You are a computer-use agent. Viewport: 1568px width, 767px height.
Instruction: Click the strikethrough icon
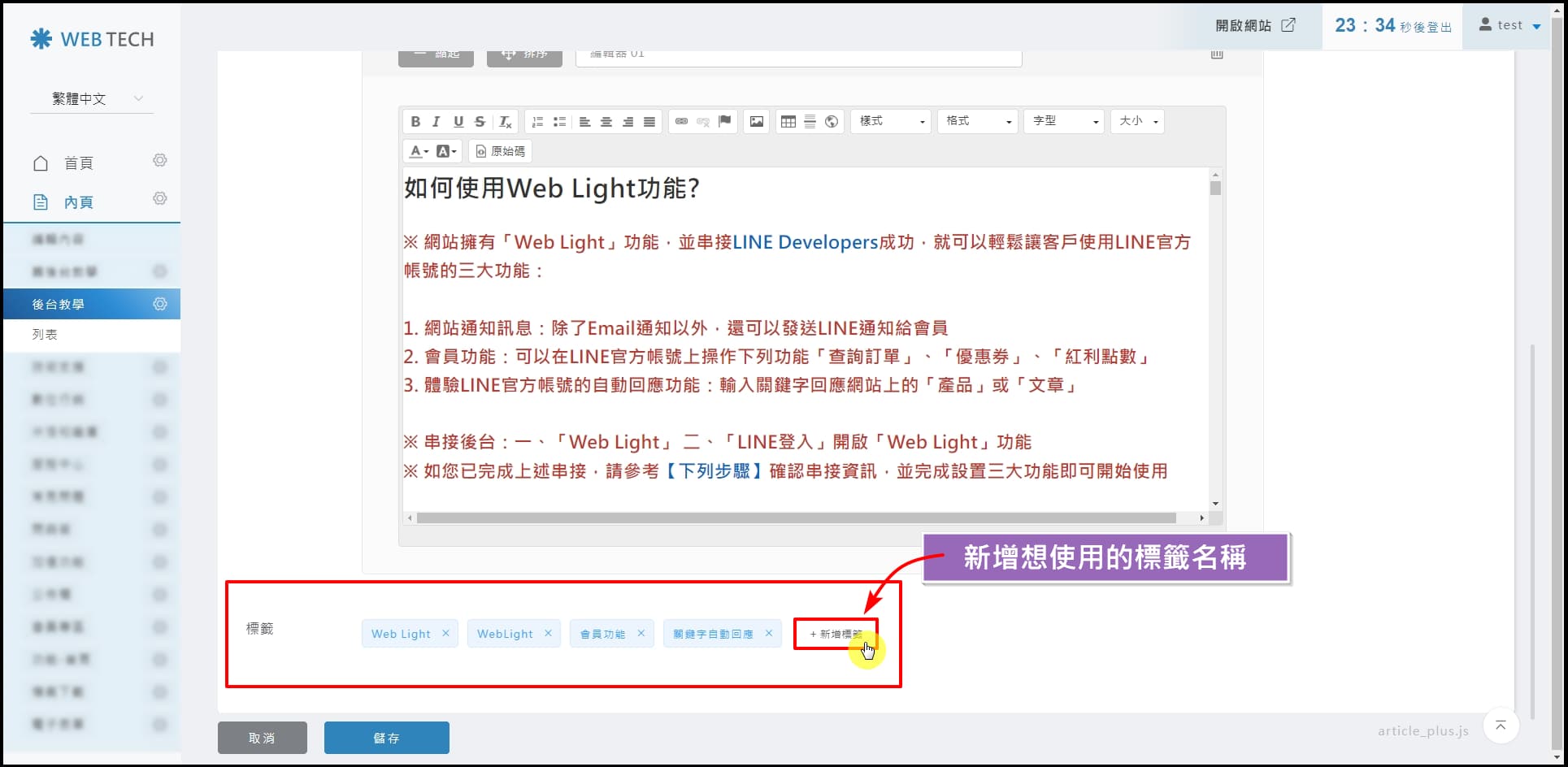(x=480, y=122)
